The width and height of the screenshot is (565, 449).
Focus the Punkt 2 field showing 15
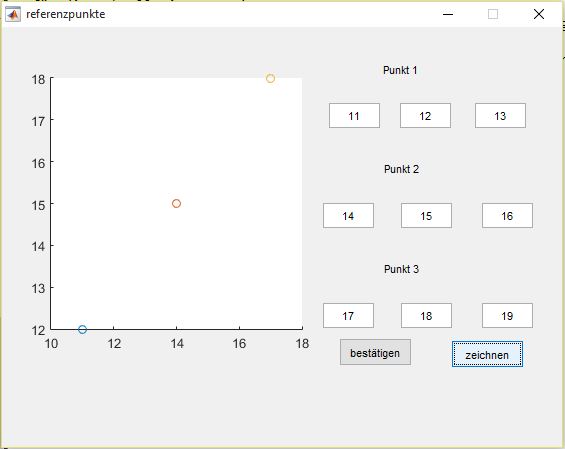click(x=426, y=215)
